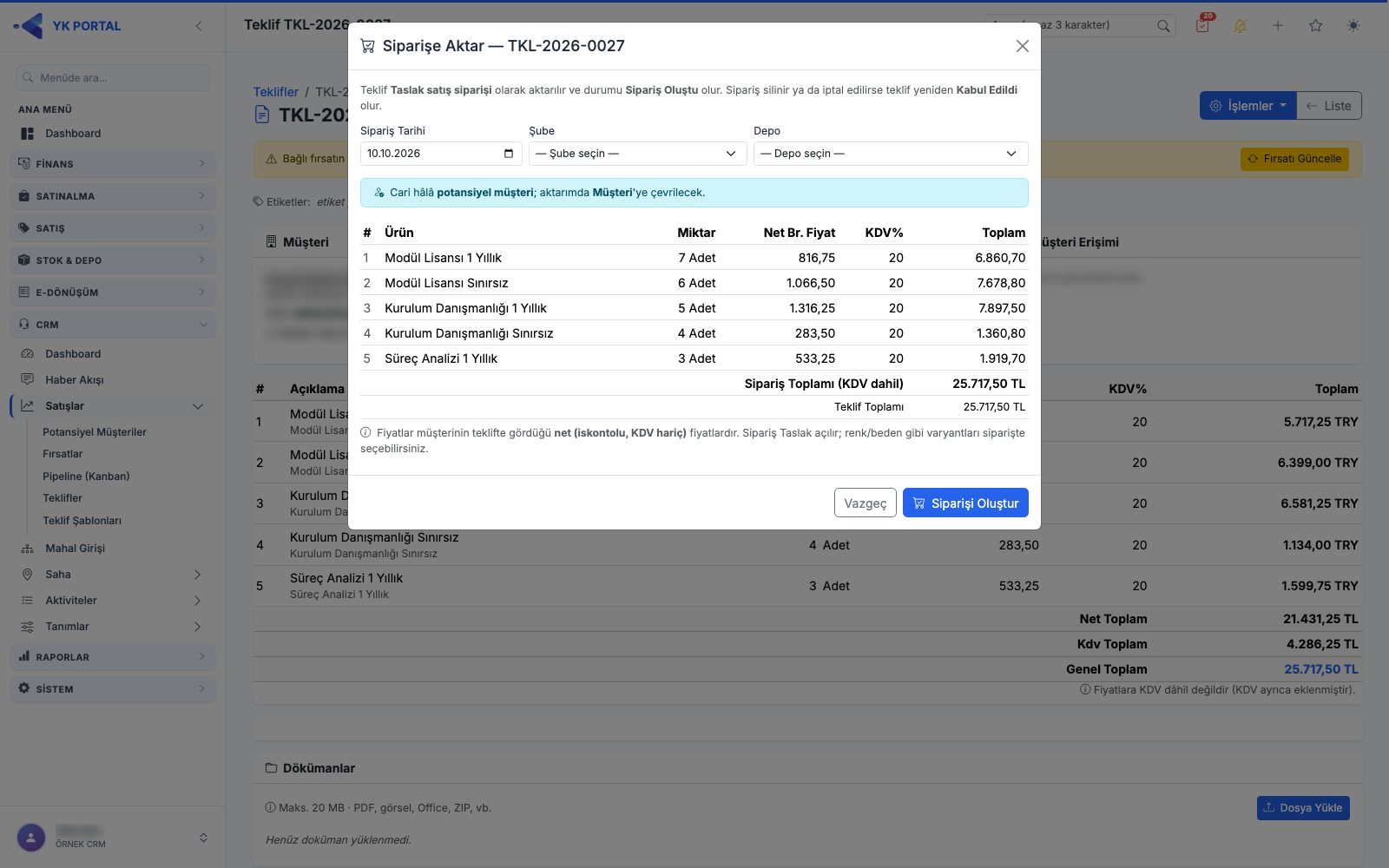Expand the Stok & Depo menu section
This screenshot has width=1389, height=868.
(113, 260)
